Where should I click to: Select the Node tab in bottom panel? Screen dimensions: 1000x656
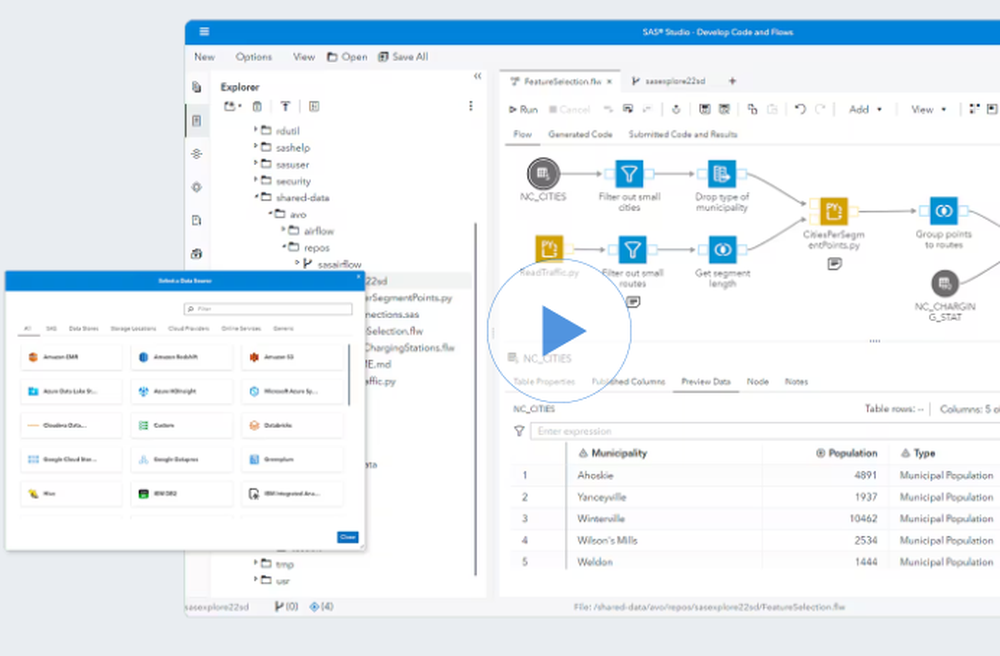pos(758,381)
